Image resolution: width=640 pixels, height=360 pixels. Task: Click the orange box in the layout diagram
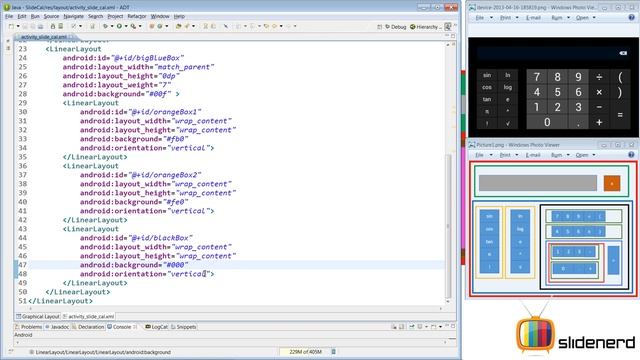coord(612,184)
